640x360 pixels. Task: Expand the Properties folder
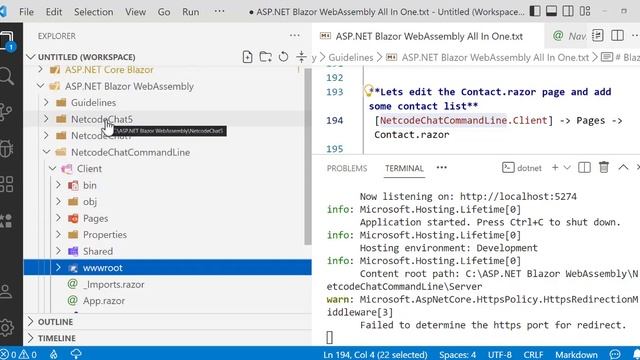click(58, 234)
